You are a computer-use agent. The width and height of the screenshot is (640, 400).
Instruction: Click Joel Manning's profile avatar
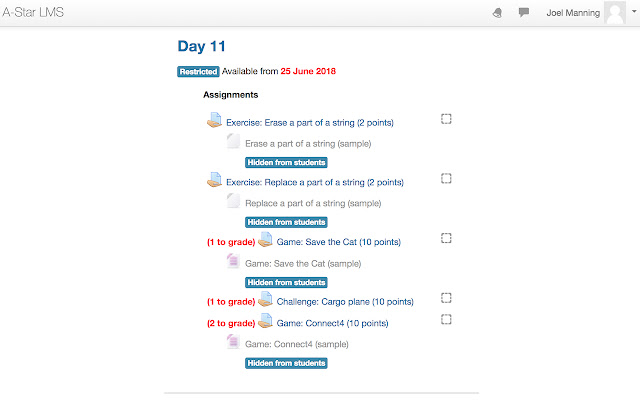click(616, 14)
